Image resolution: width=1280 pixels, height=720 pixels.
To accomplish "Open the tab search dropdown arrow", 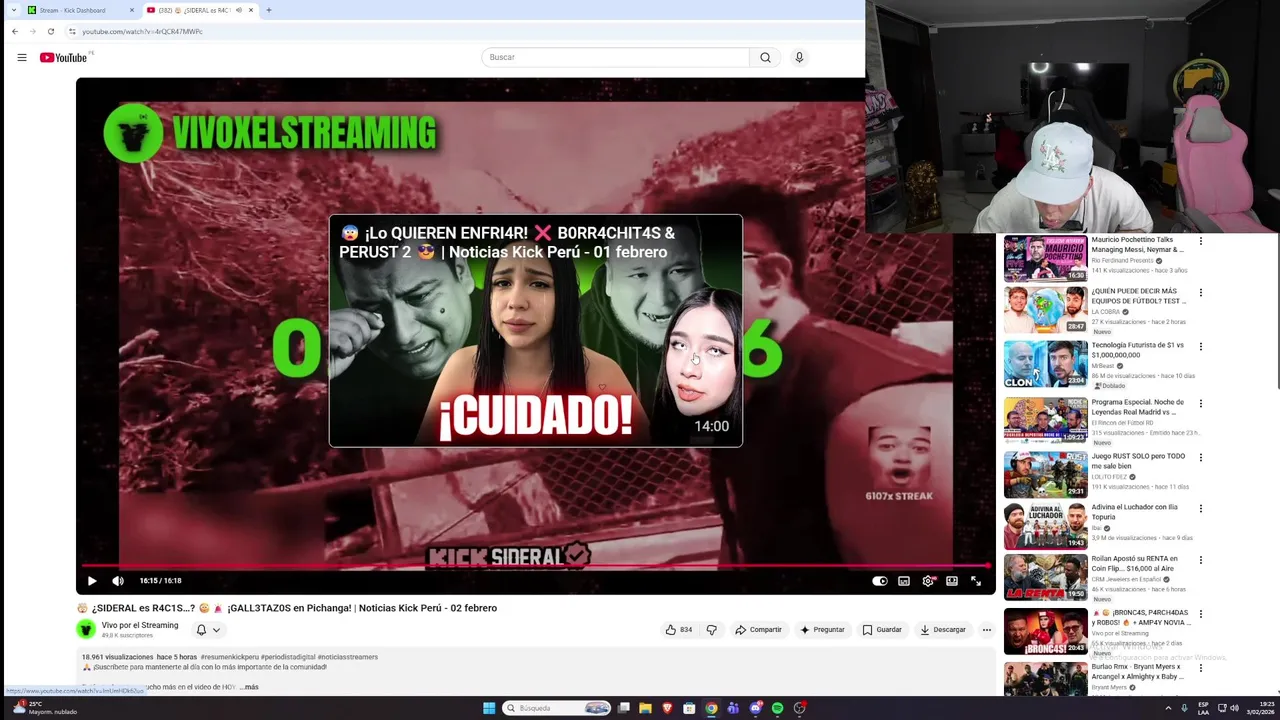I will pyautogui.click(x=14, y=10).
